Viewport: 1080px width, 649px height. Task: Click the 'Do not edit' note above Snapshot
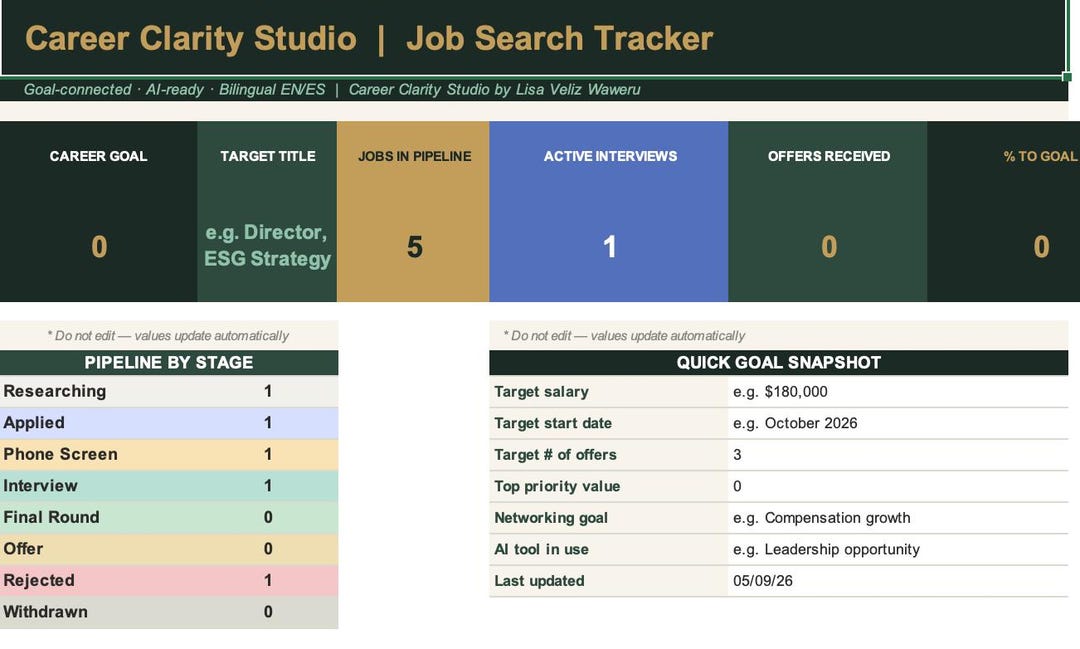coord(624,336)
